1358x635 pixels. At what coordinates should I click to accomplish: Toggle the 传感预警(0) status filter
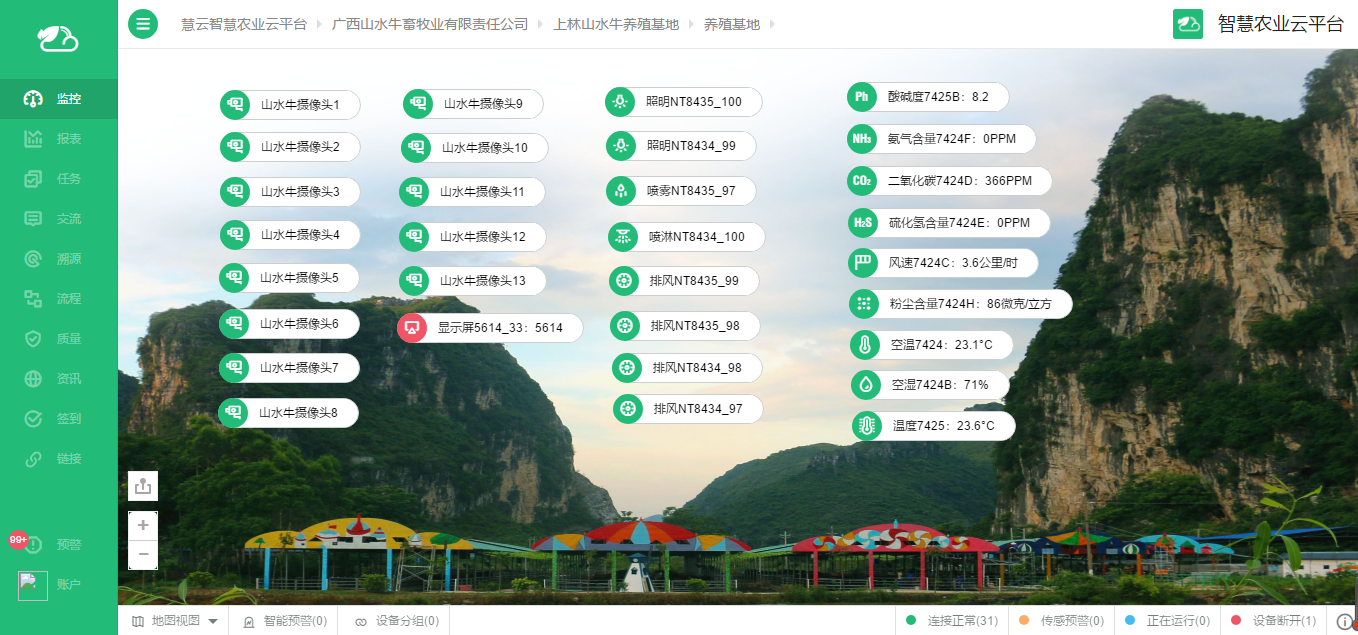(x=1062, y=621)
